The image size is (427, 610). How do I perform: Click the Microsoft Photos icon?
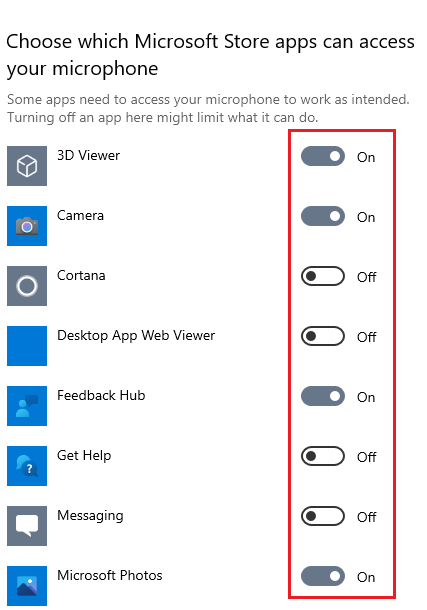coord(27,585)
